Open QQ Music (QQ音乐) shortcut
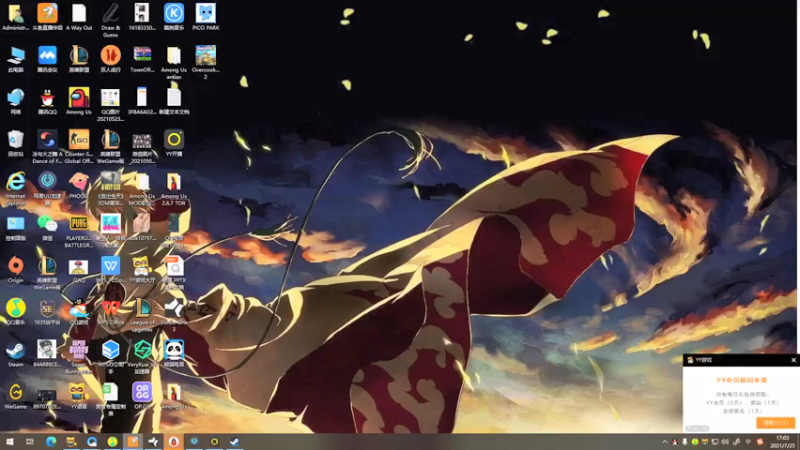Viewport: 800px width, 450px height. point(16,311)
